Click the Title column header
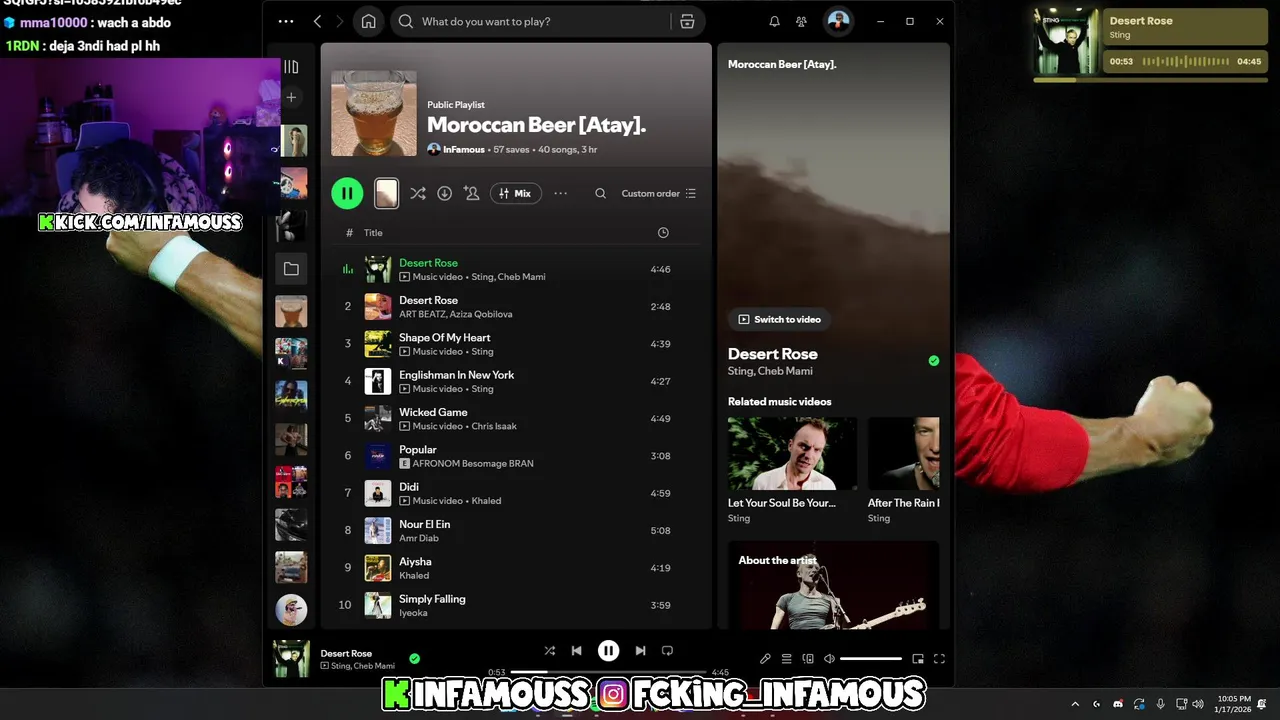 pos(373,232)
